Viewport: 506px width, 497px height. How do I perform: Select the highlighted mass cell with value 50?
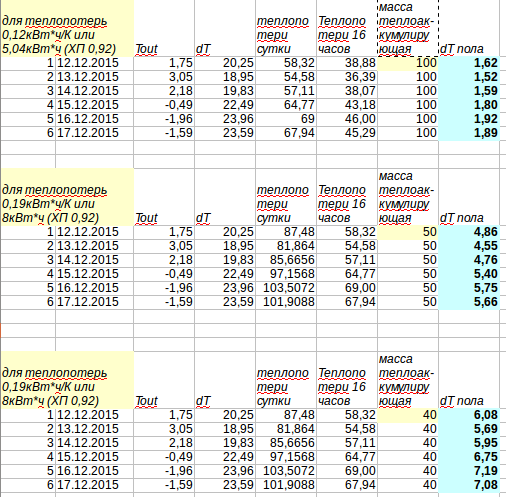408,232
